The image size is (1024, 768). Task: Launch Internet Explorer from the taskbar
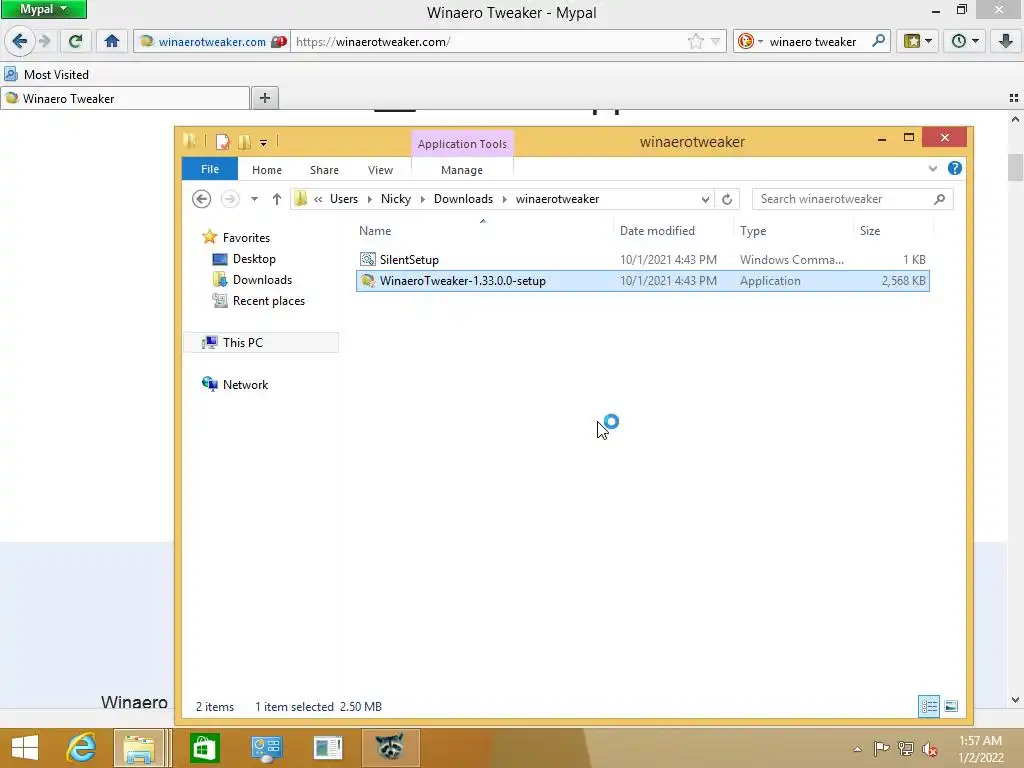coord(81,748)
